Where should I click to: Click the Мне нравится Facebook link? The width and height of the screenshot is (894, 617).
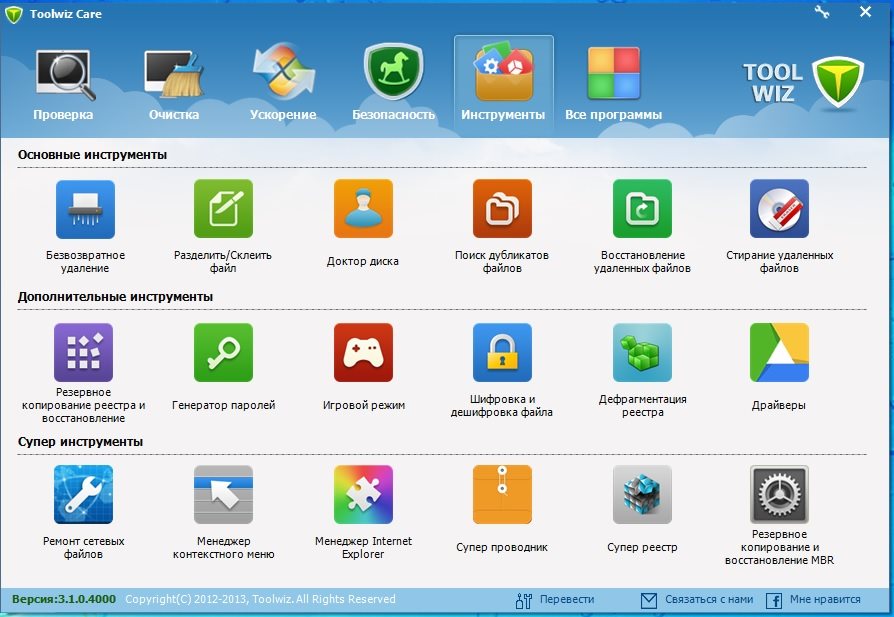tap(813, 599)
